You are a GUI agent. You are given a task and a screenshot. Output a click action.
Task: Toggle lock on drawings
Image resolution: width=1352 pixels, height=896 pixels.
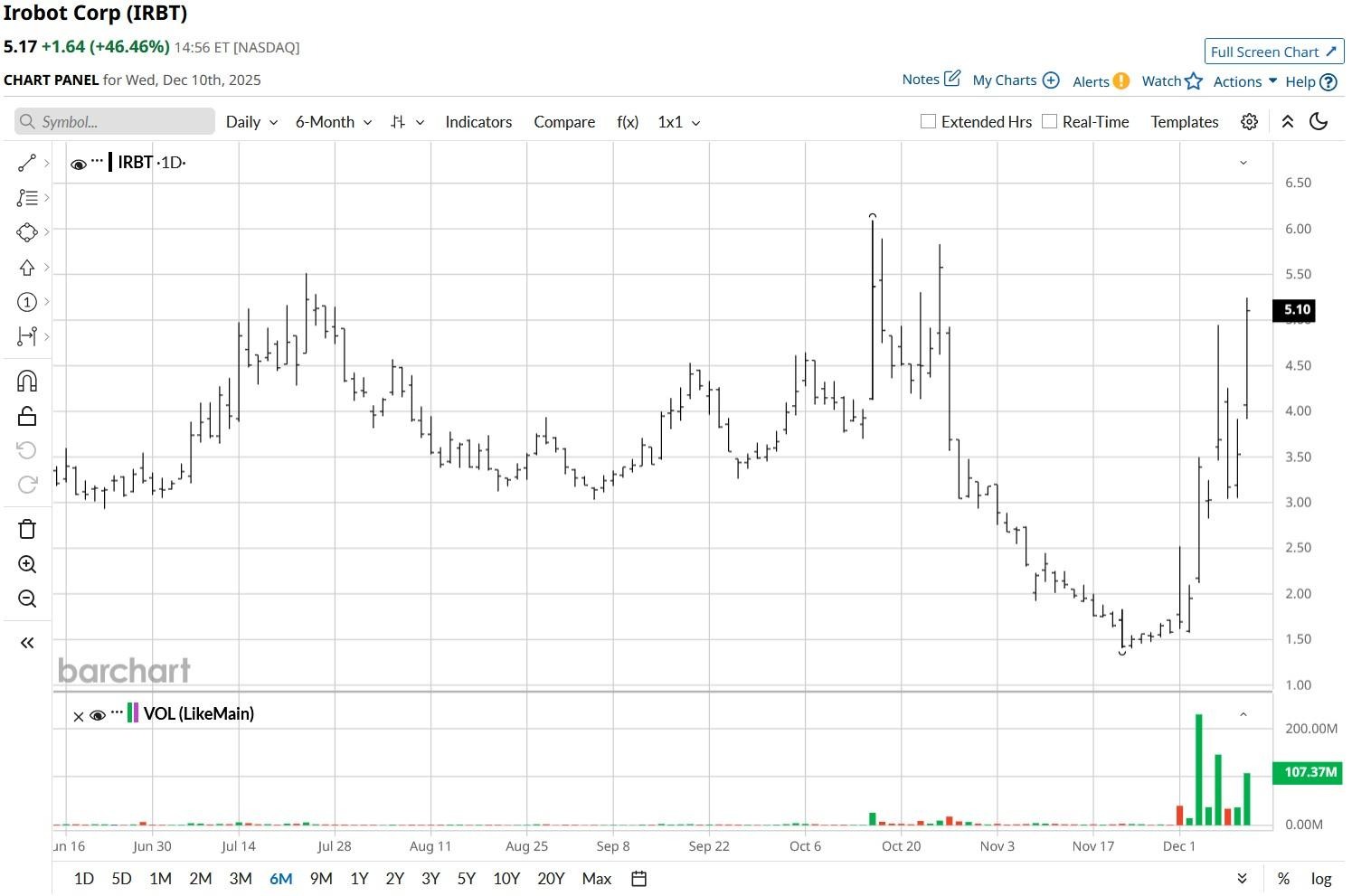tap(27, 416)
